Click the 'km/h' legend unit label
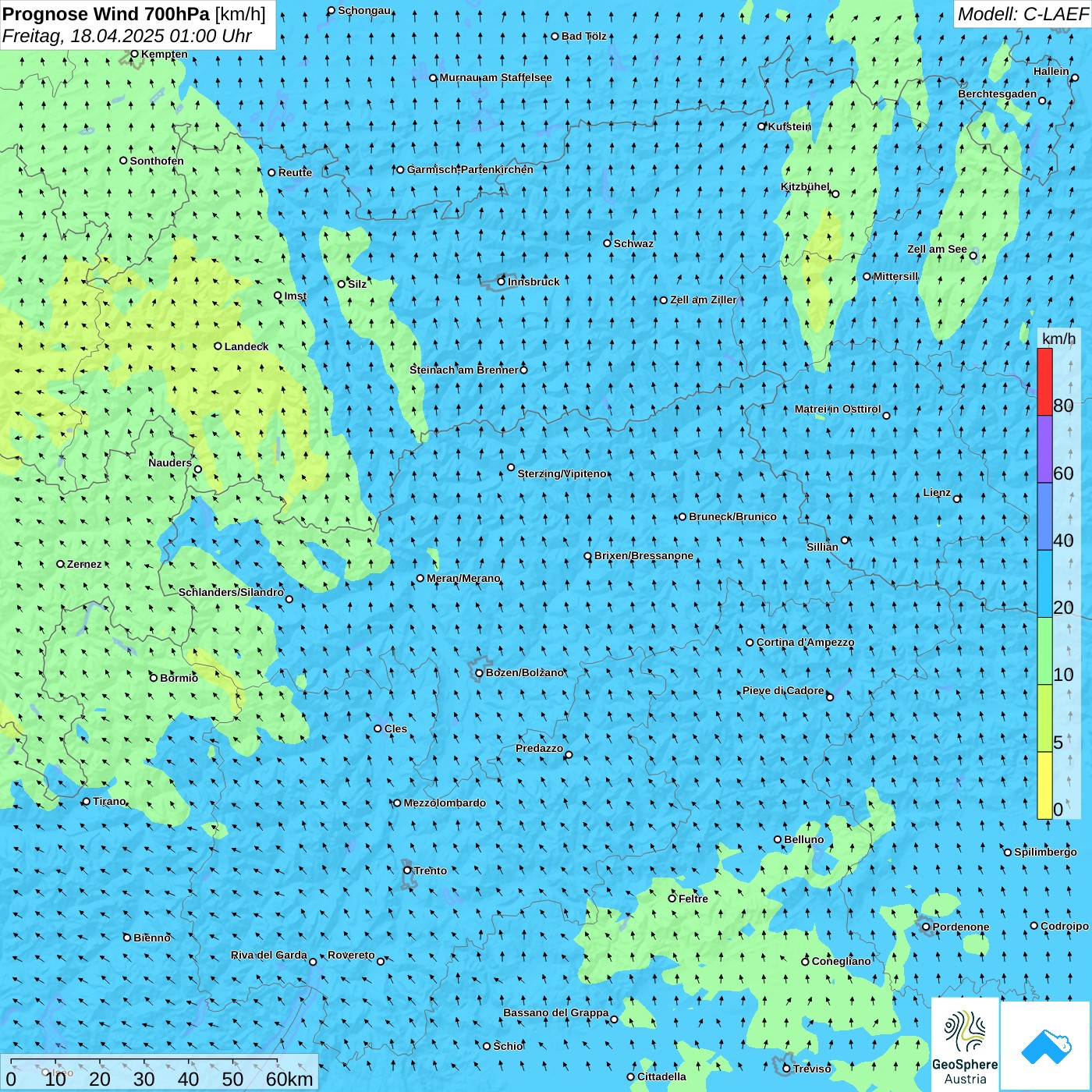 tap(1058, 338)
